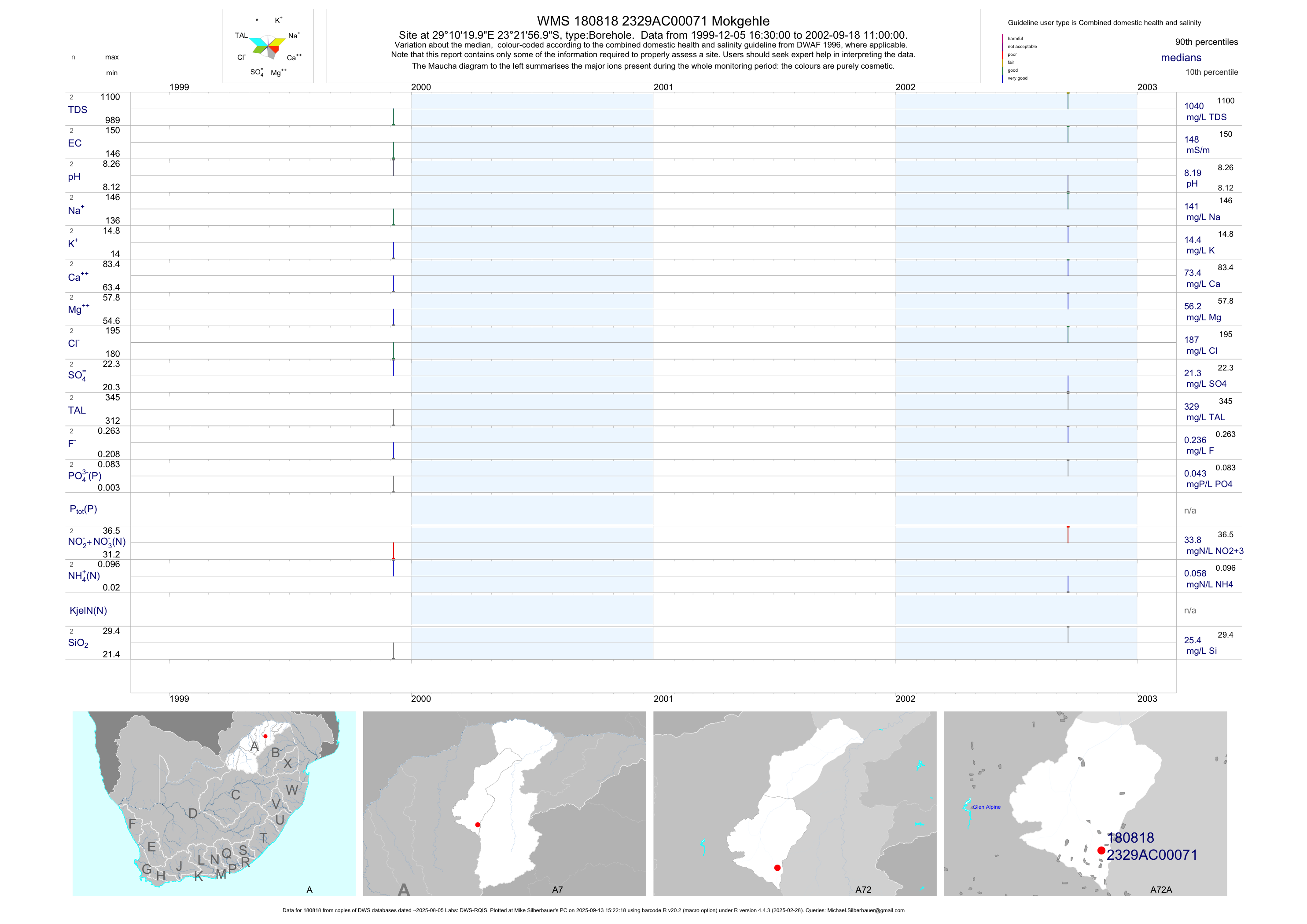
Task: Click the report title WMS 180818 Mokgehle
Action: coord(653,21)
